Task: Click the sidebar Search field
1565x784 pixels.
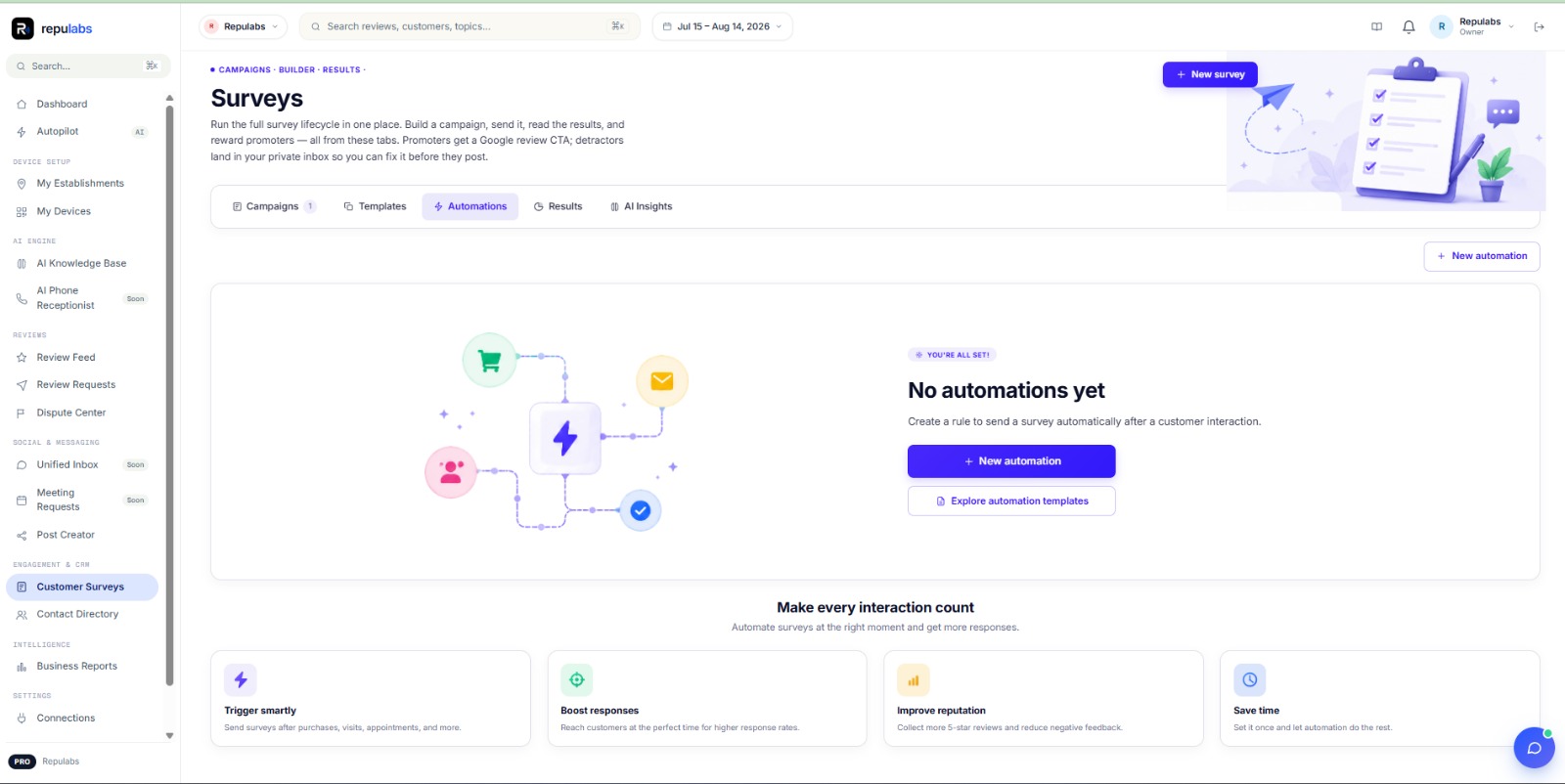Action: [88, 65]
